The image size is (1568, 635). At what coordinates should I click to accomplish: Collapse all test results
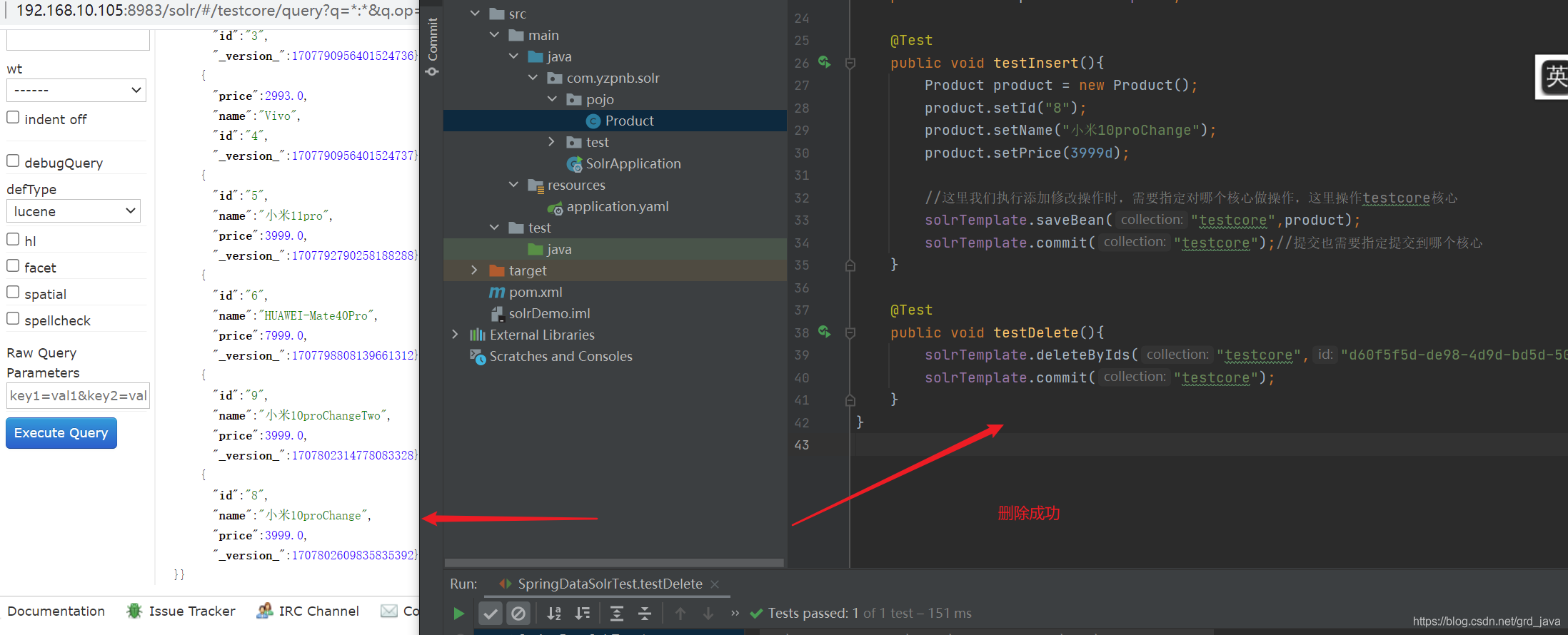point(645,614)
